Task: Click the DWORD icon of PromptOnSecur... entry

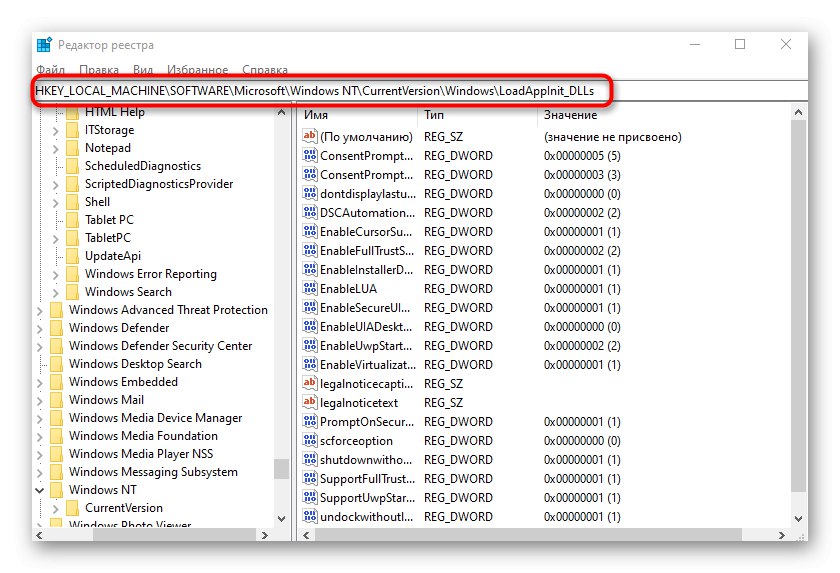Action: tap(310, 421)
